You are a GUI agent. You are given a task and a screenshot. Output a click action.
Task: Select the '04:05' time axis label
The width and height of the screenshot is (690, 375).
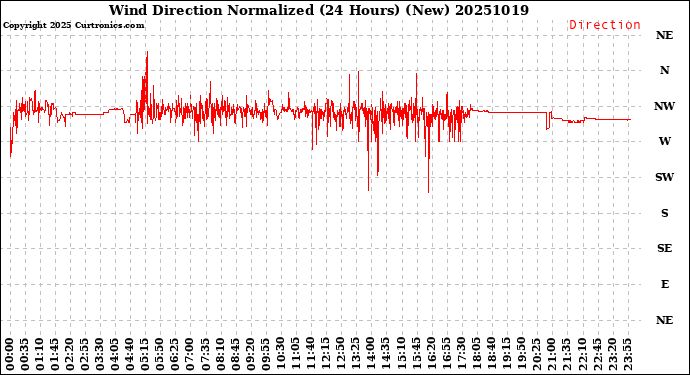(115, 355)
